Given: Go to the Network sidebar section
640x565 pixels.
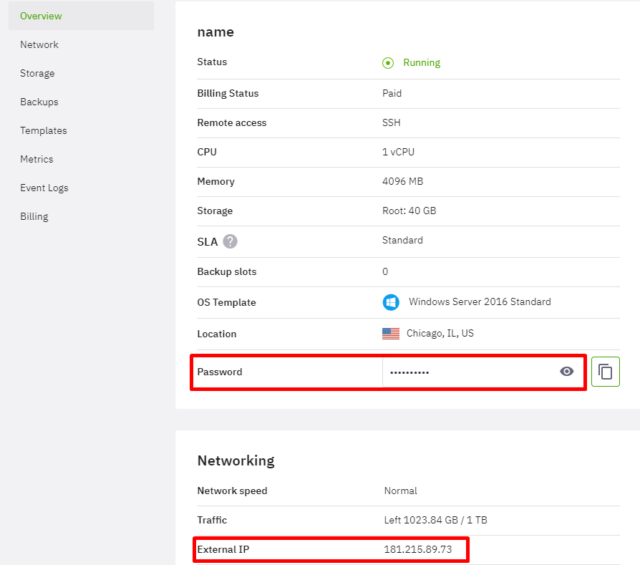Looking at the screenshot, I should pos(39,45).
